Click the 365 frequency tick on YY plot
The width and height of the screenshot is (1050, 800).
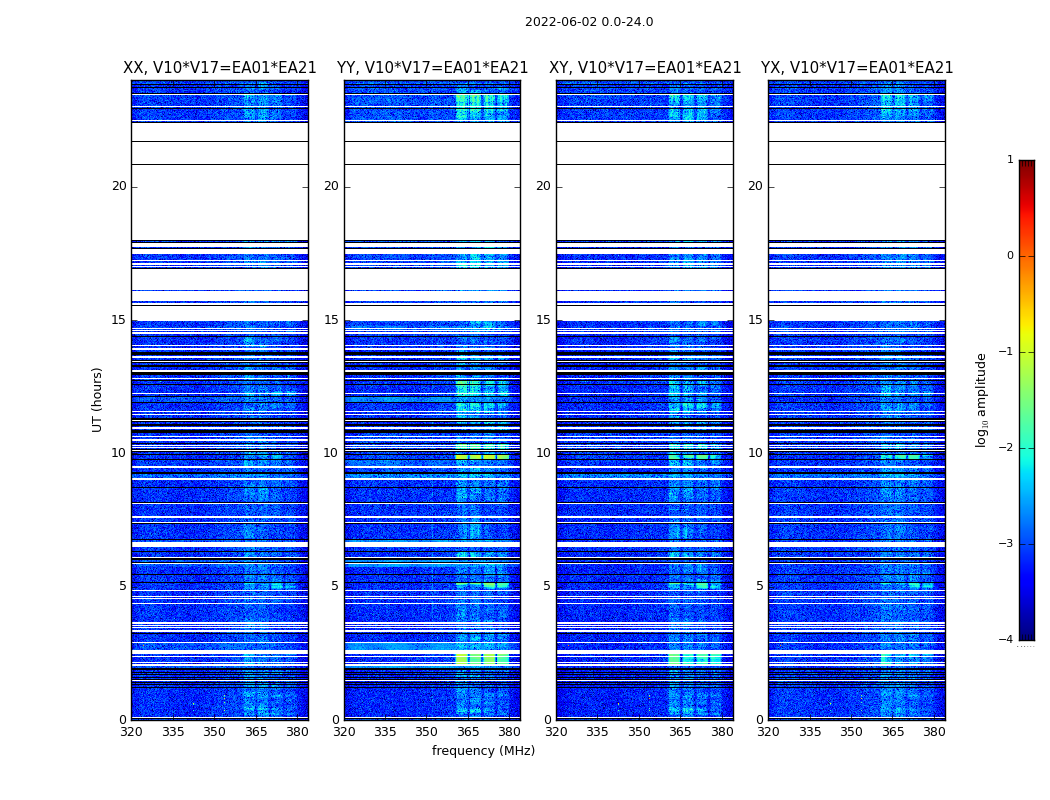468,732
